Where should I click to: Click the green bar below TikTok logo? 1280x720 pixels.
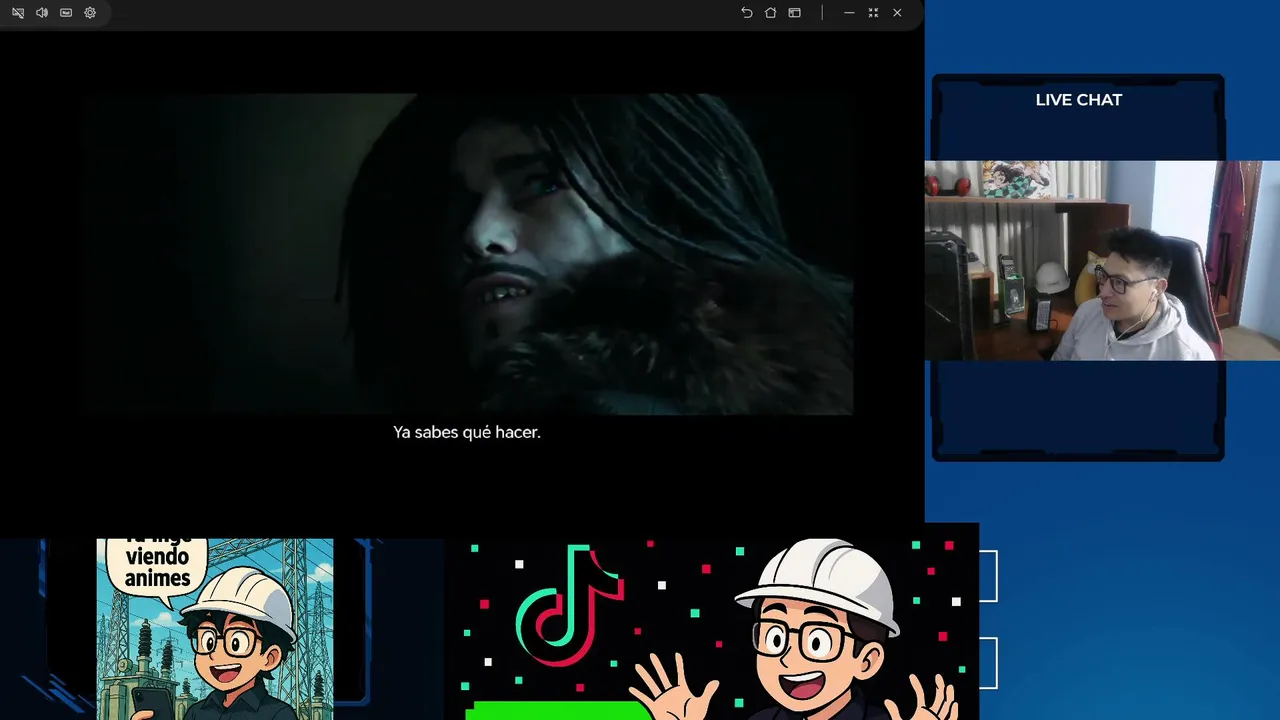coord(560,711)
